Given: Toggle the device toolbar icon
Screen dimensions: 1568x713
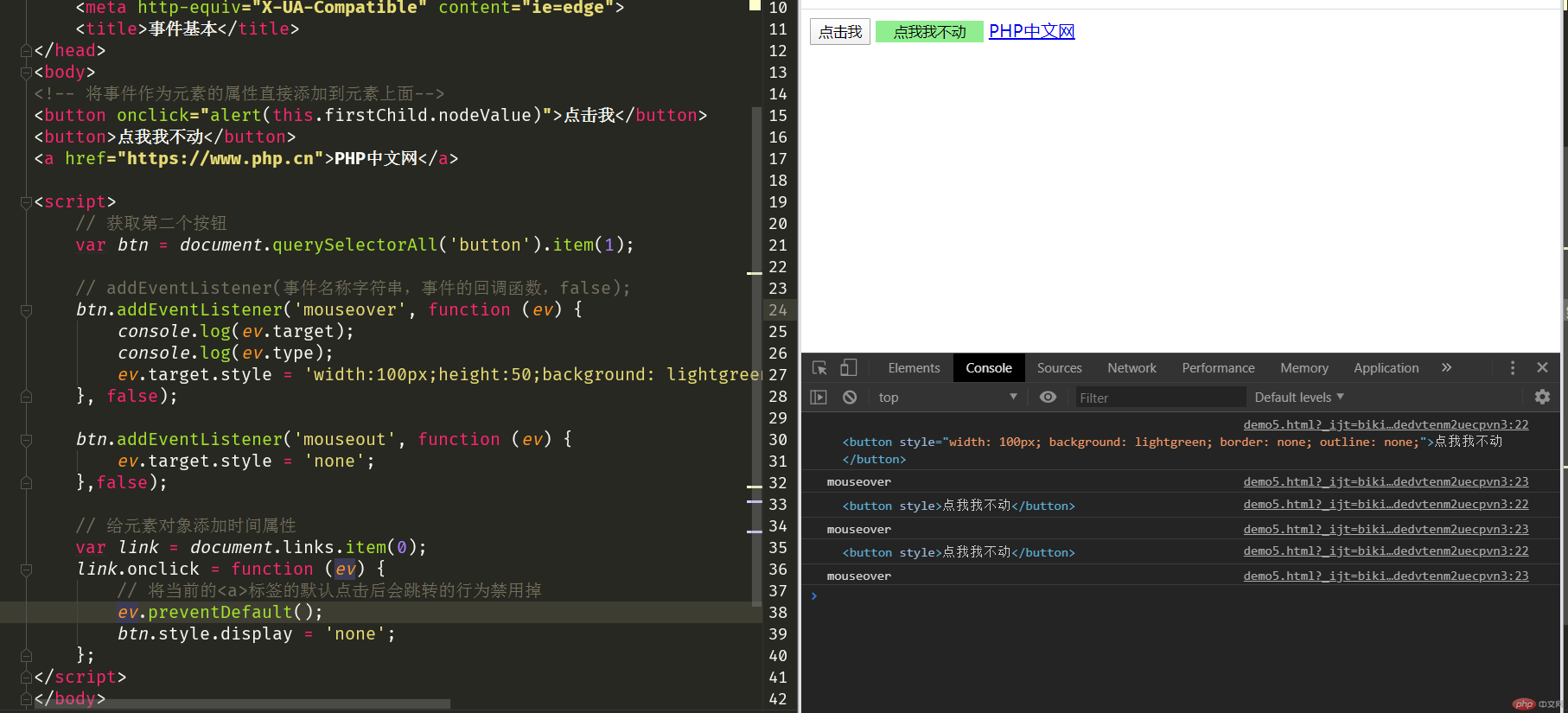Looking at the screenshot, I should click(x=849, y=368).
